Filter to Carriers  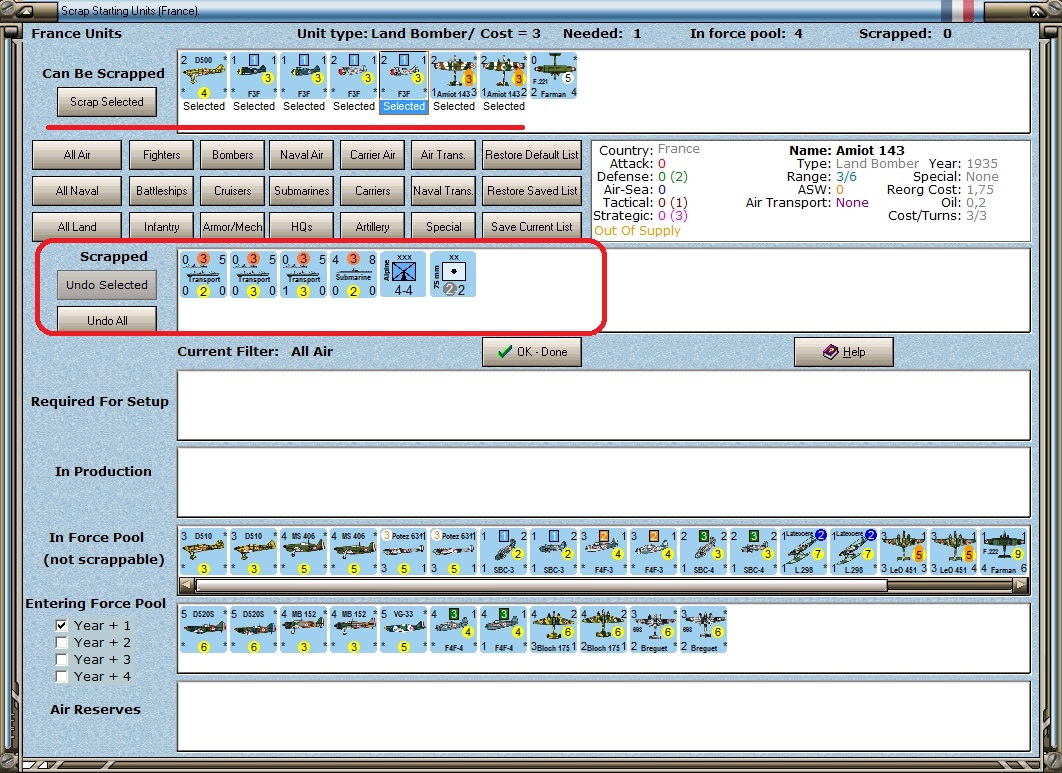coord(373,191)
